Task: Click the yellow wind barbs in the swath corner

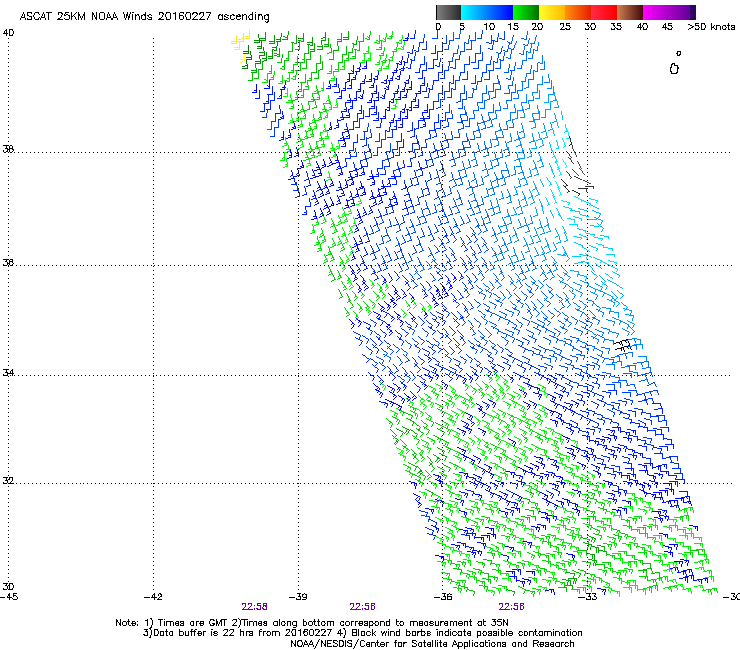Action: 241,46
